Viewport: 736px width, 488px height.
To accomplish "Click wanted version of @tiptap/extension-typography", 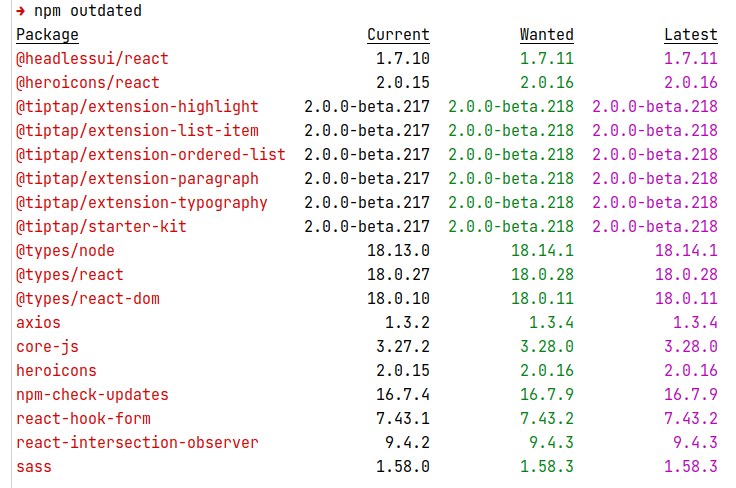I will 511,203.
